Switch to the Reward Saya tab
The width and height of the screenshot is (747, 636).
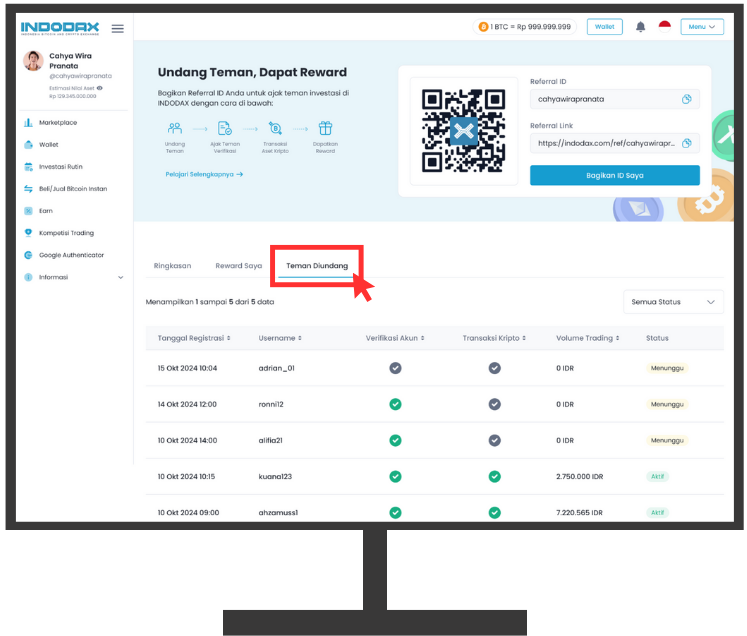click(x=239, y=266)
